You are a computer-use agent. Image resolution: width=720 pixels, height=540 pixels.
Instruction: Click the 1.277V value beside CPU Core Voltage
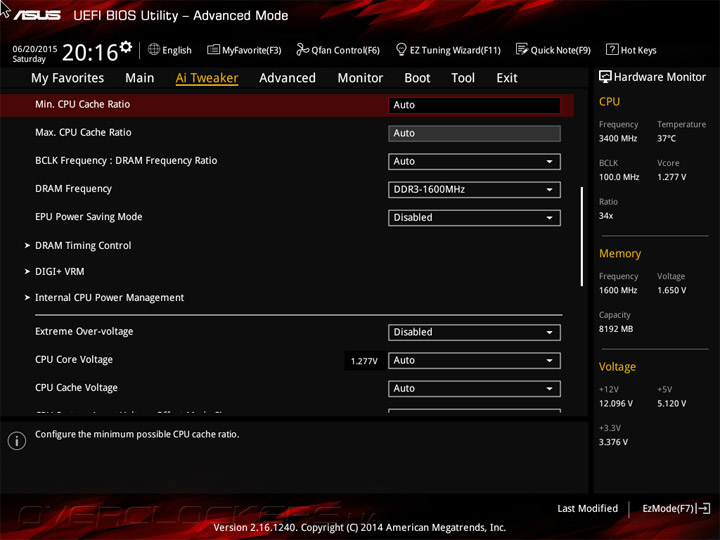pyautogui.click(x=364, y=361)
